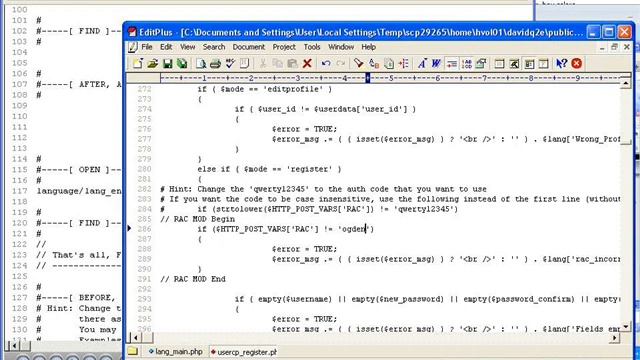The height and width of the screenshot is (360, 640).
Task: Click the Full Screen window icon
Action: (499, 64)
